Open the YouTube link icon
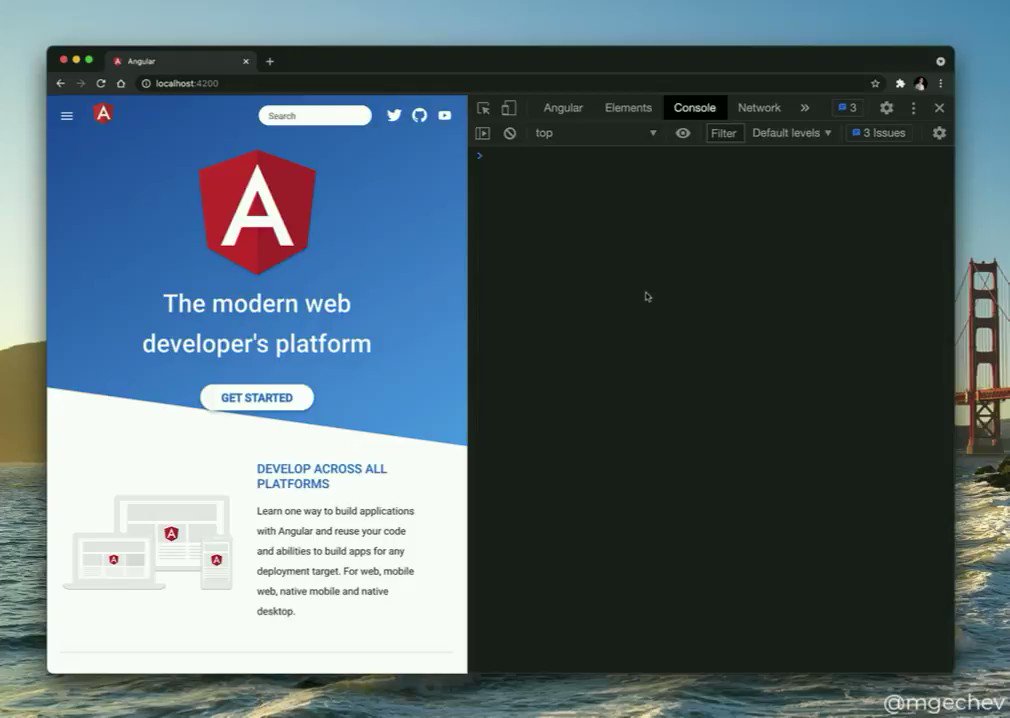1010x718 pixels. tap(444, 115)
